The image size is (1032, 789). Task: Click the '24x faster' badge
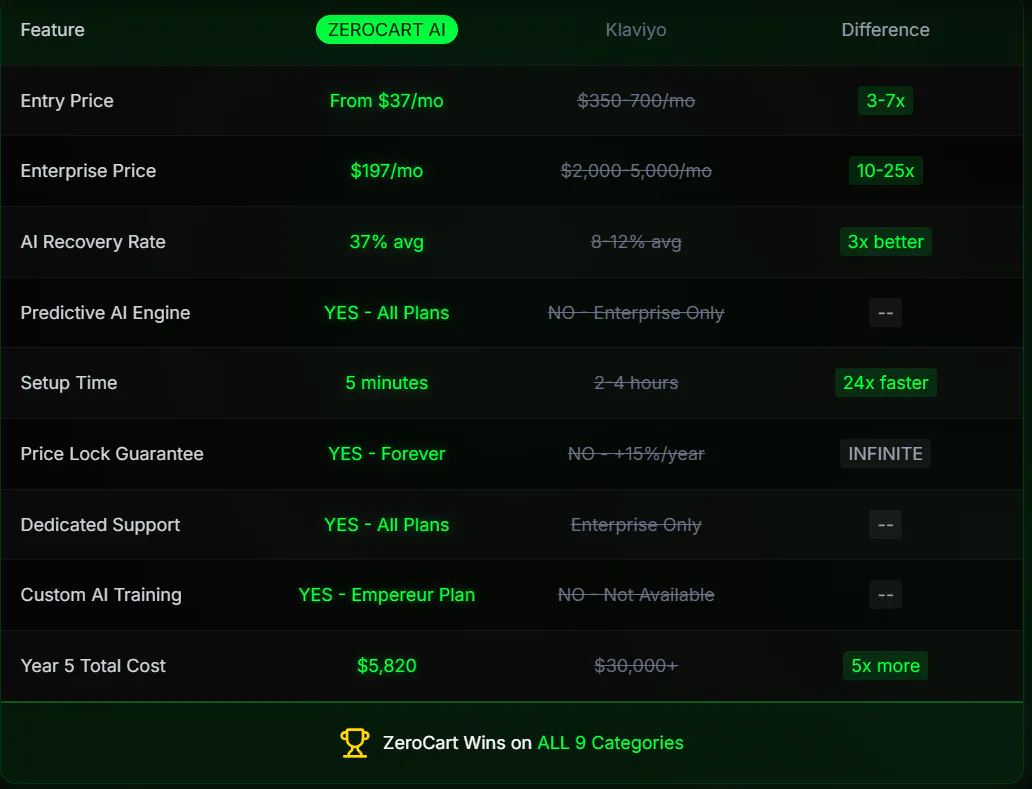[885, 382]
